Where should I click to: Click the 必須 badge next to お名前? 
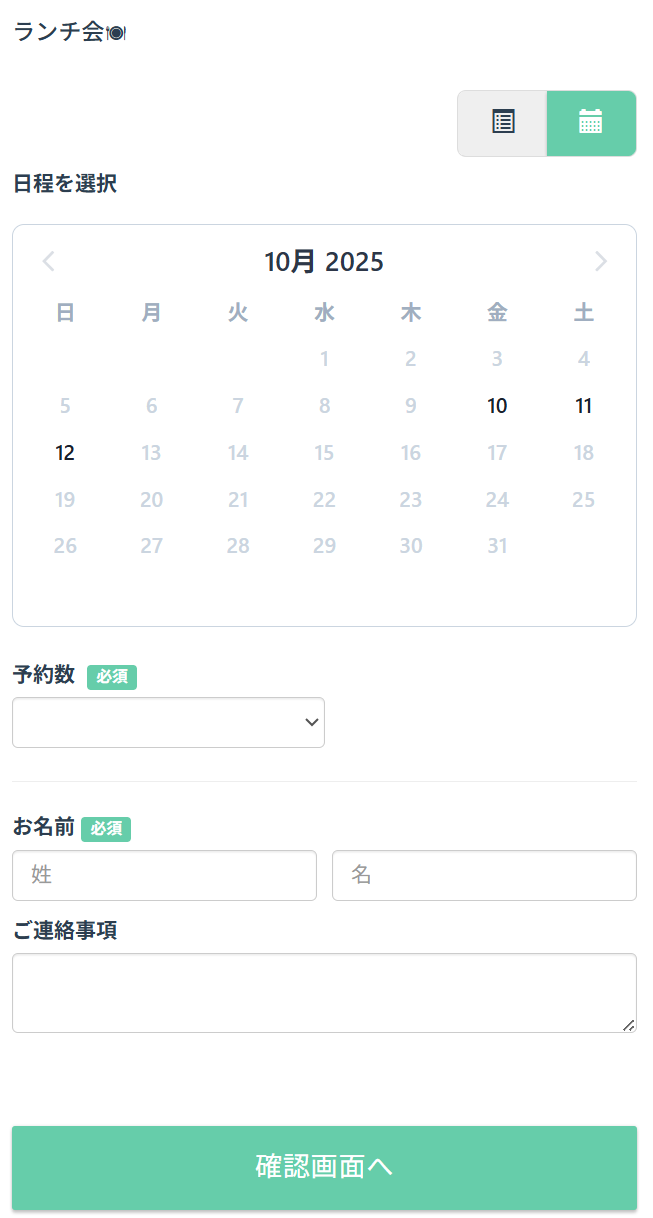coord(106,829)
